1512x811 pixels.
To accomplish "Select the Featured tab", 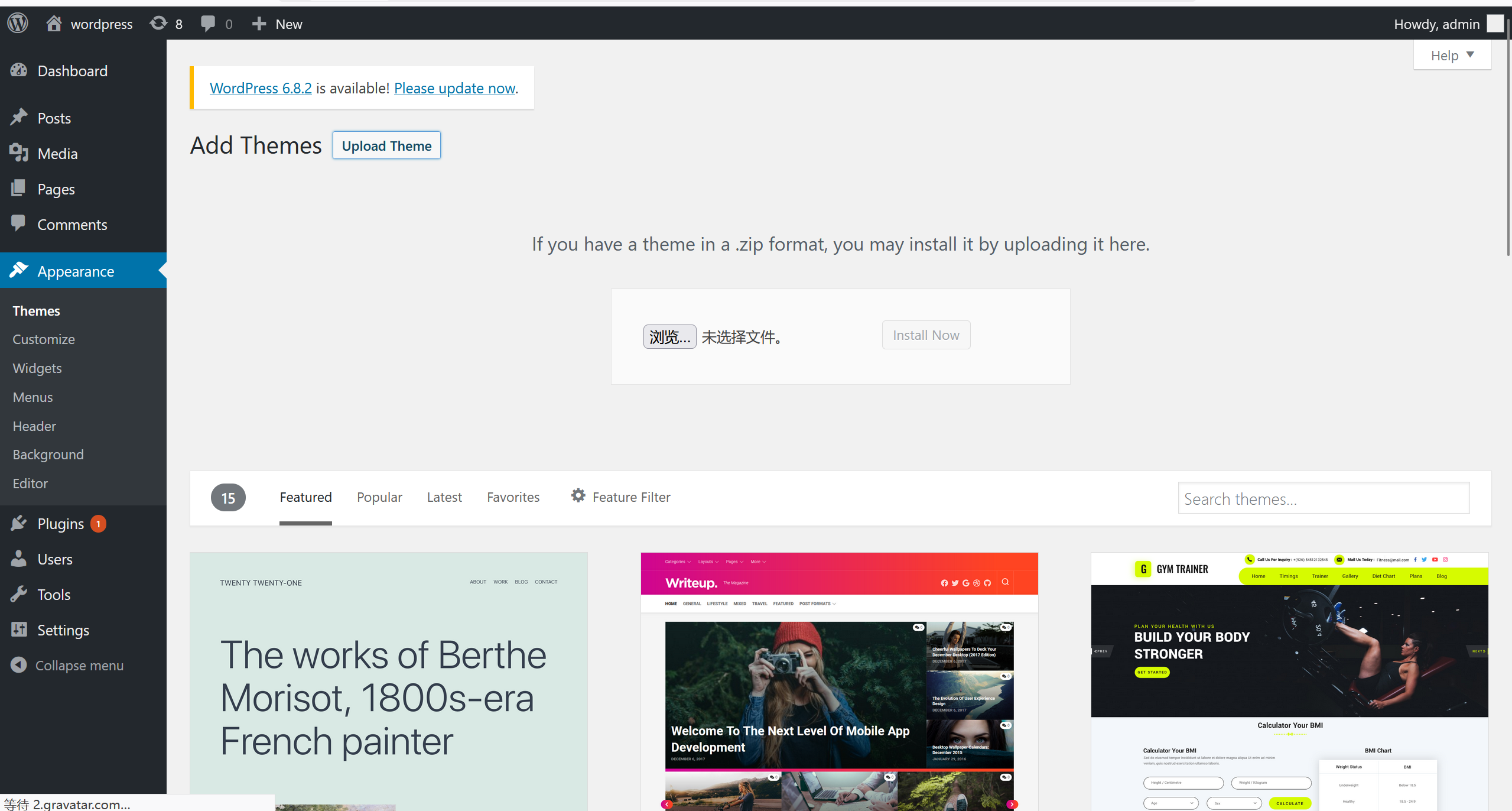I will click(305, 497).
